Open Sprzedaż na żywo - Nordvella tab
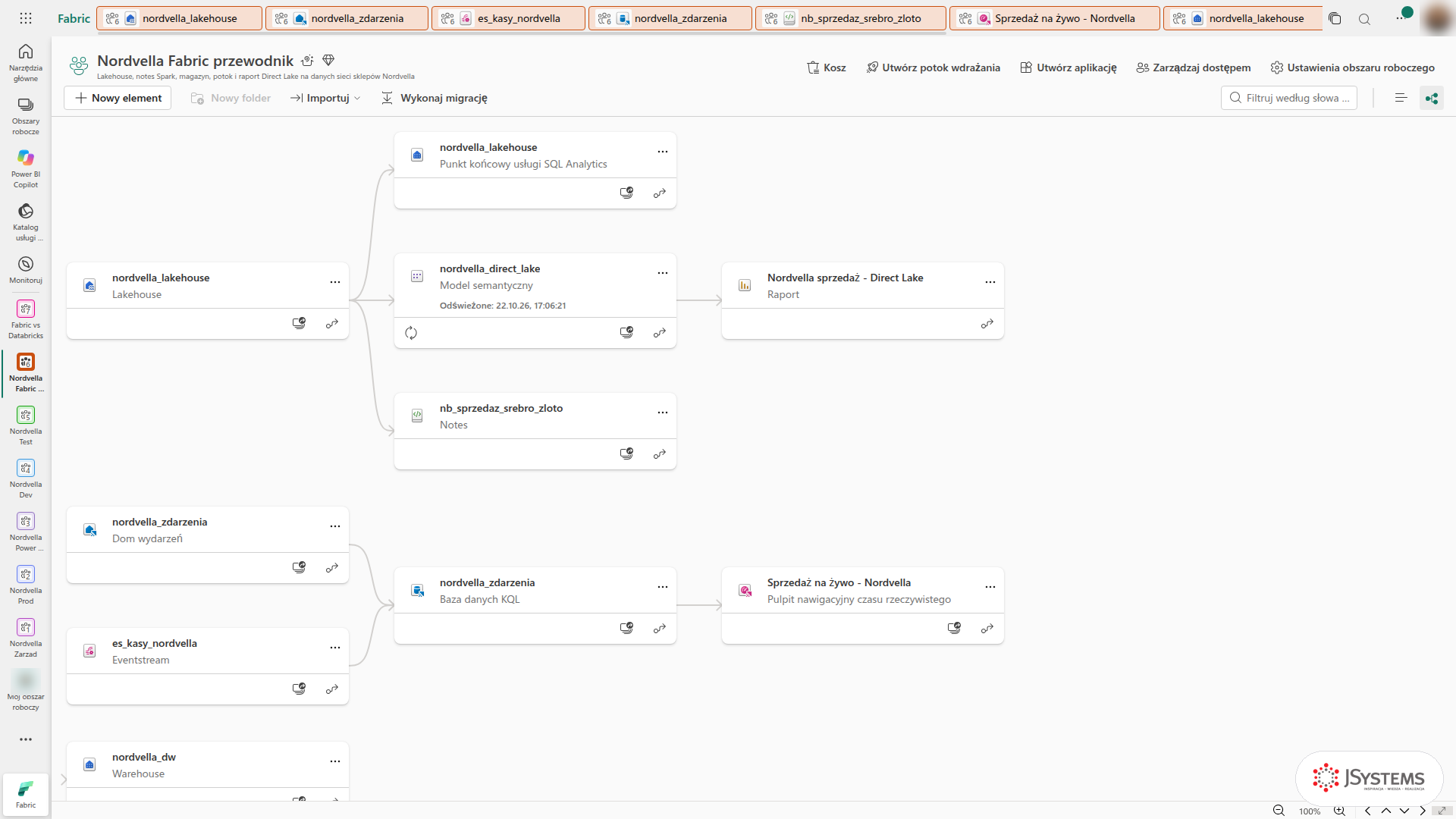 pos(1054,18)
